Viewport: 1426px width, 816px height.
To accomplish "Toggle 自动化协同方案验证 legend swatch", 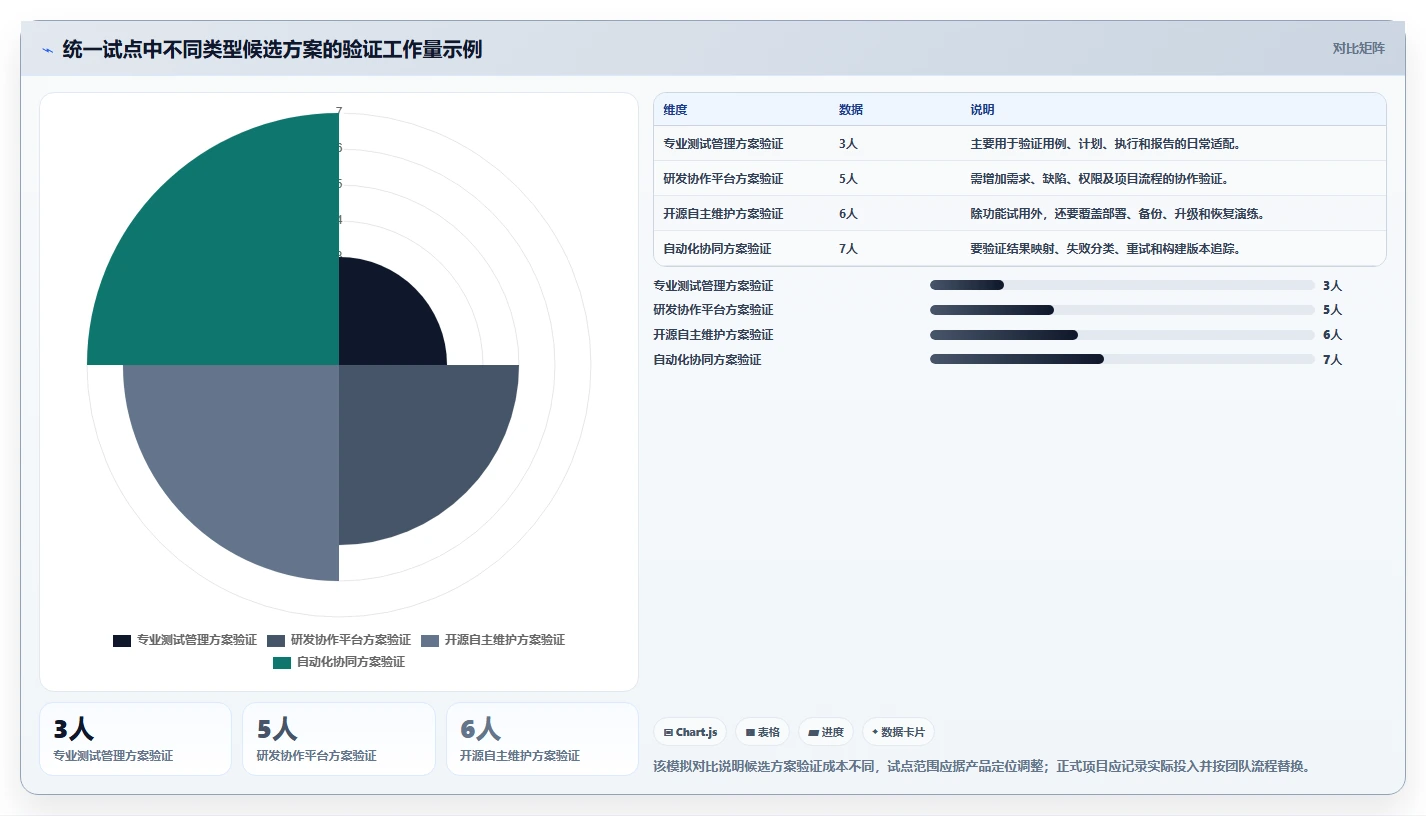I will tap(282, 662).
